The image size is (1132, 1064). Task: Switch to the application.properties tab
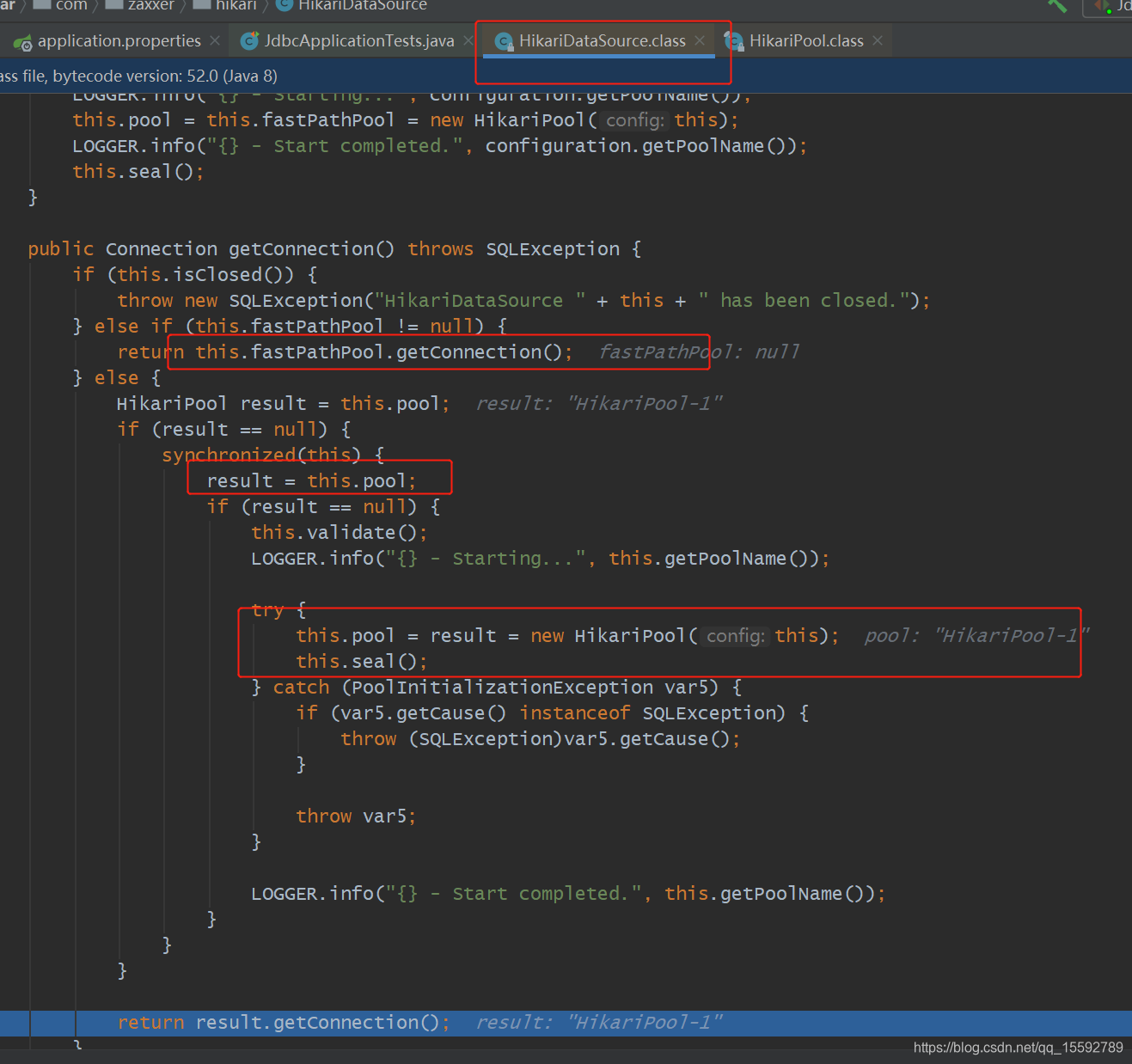[x=119, y=41]
